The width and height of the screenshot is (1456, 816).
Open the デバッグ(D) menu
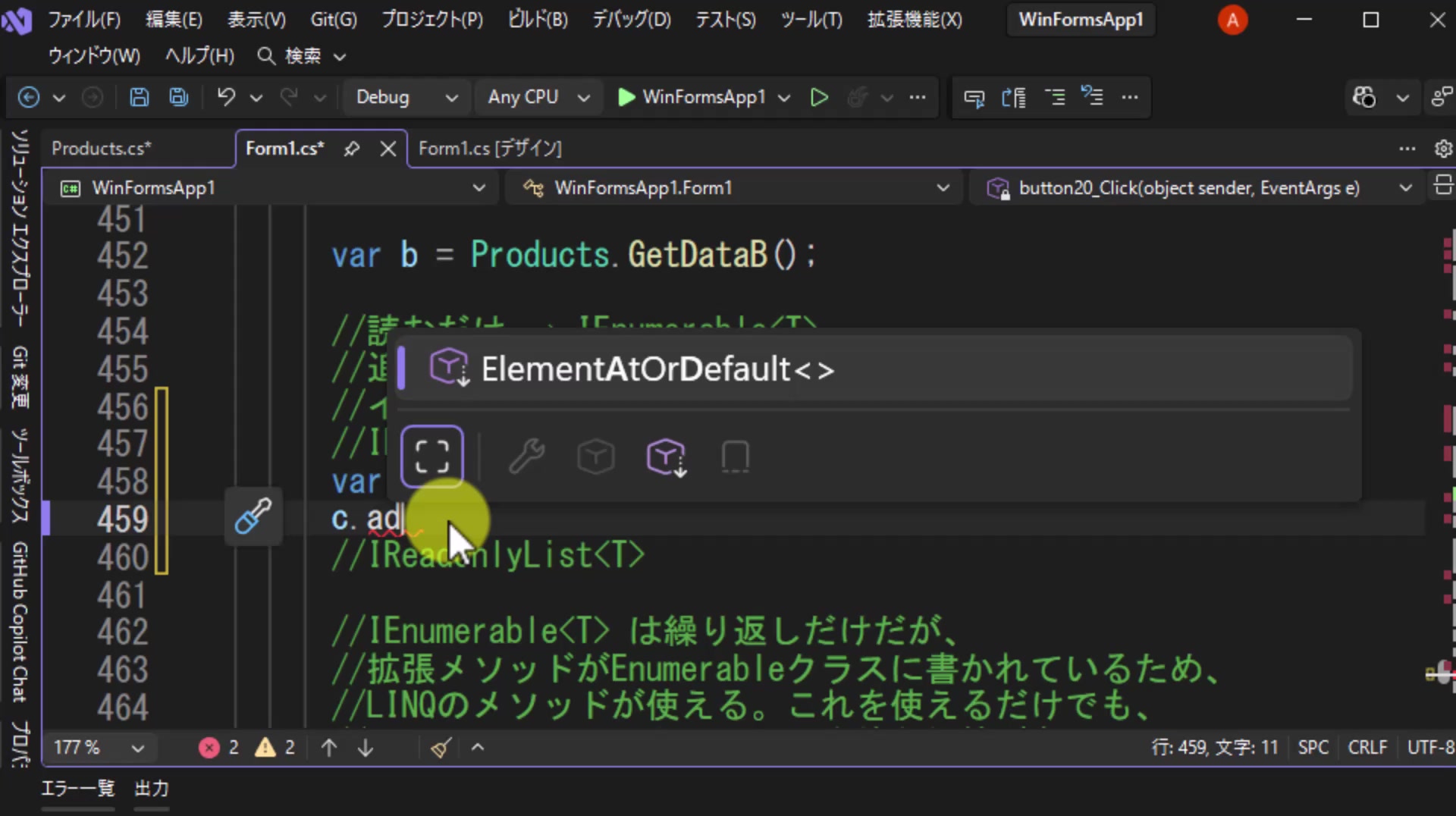tap(632, 20)
